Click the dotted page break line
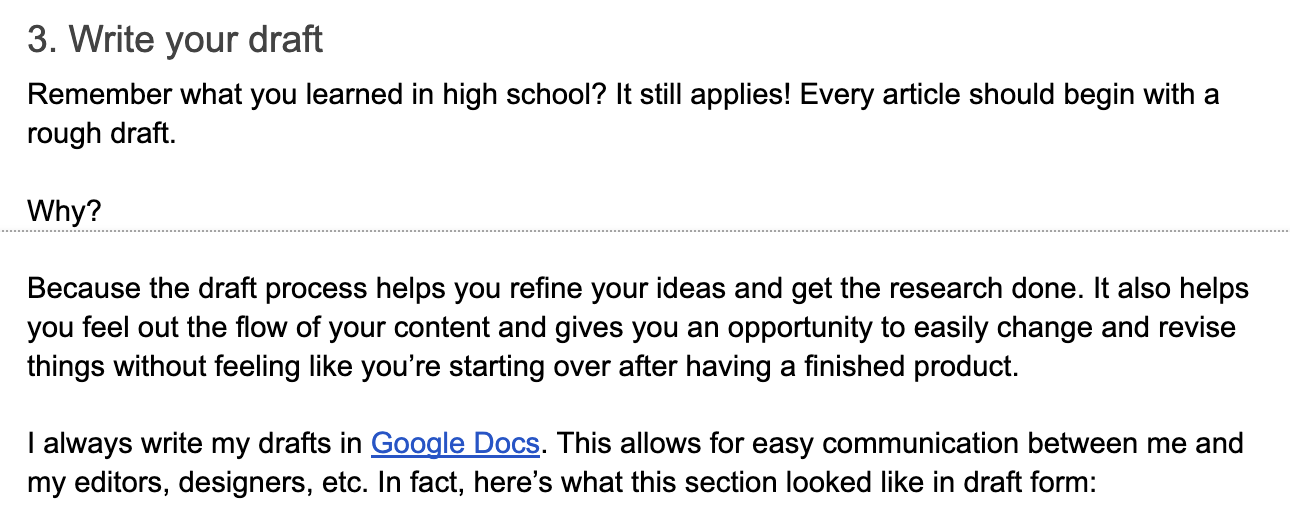Image resolution: width=1290 pixels, height=524 pixels. pos(645,231)
